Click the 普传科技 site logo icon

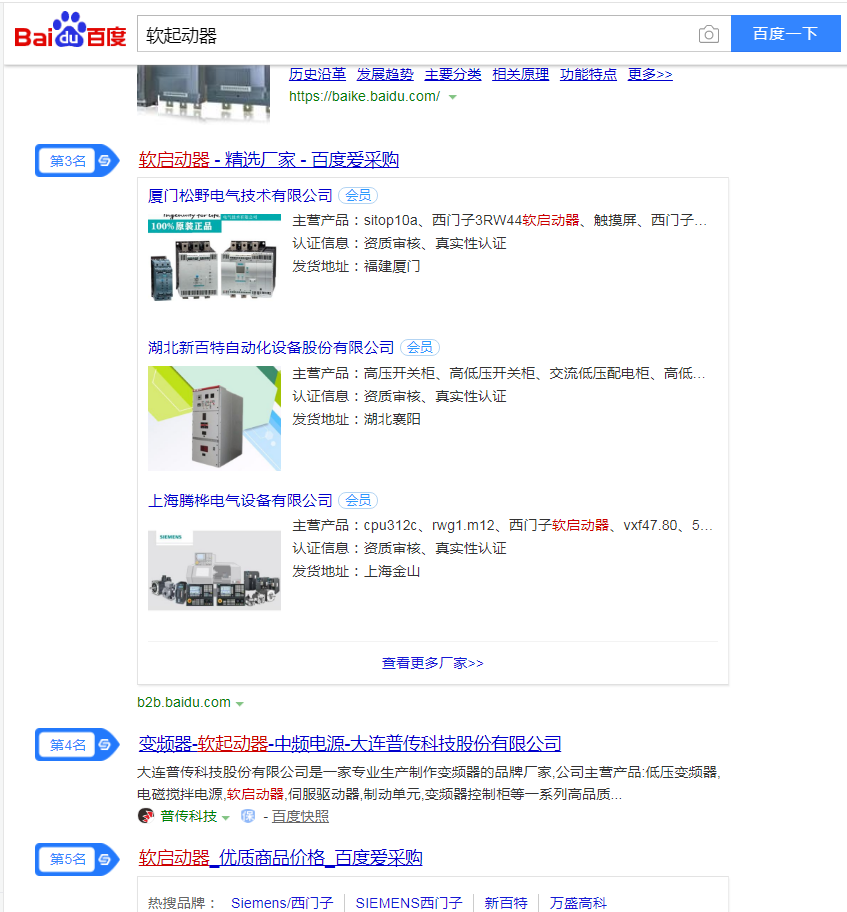click(x=145, y=816)
